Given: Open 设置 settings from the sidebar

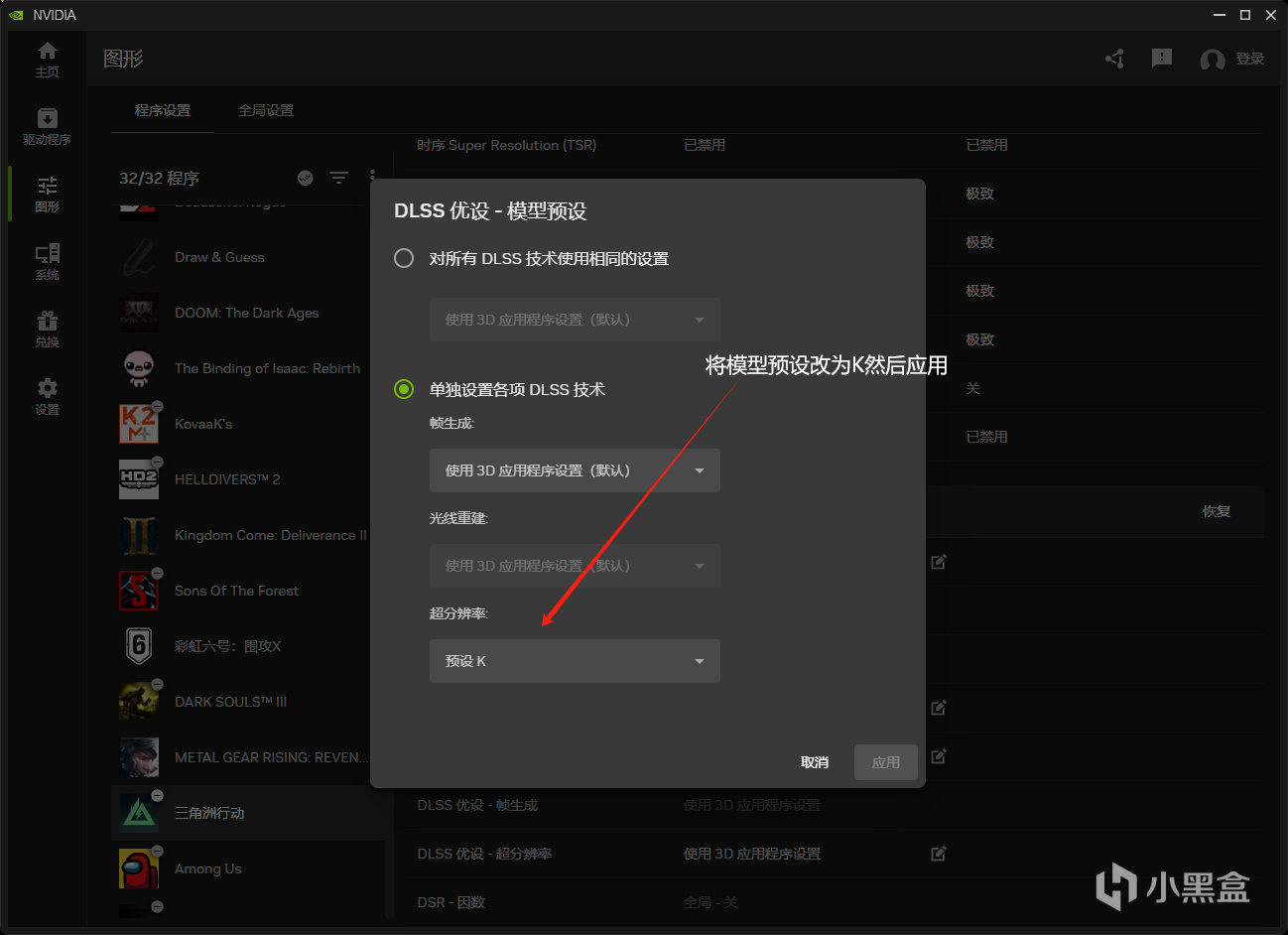Looking at the screenshot, I should pyautogui.click(x=47, y=397).
